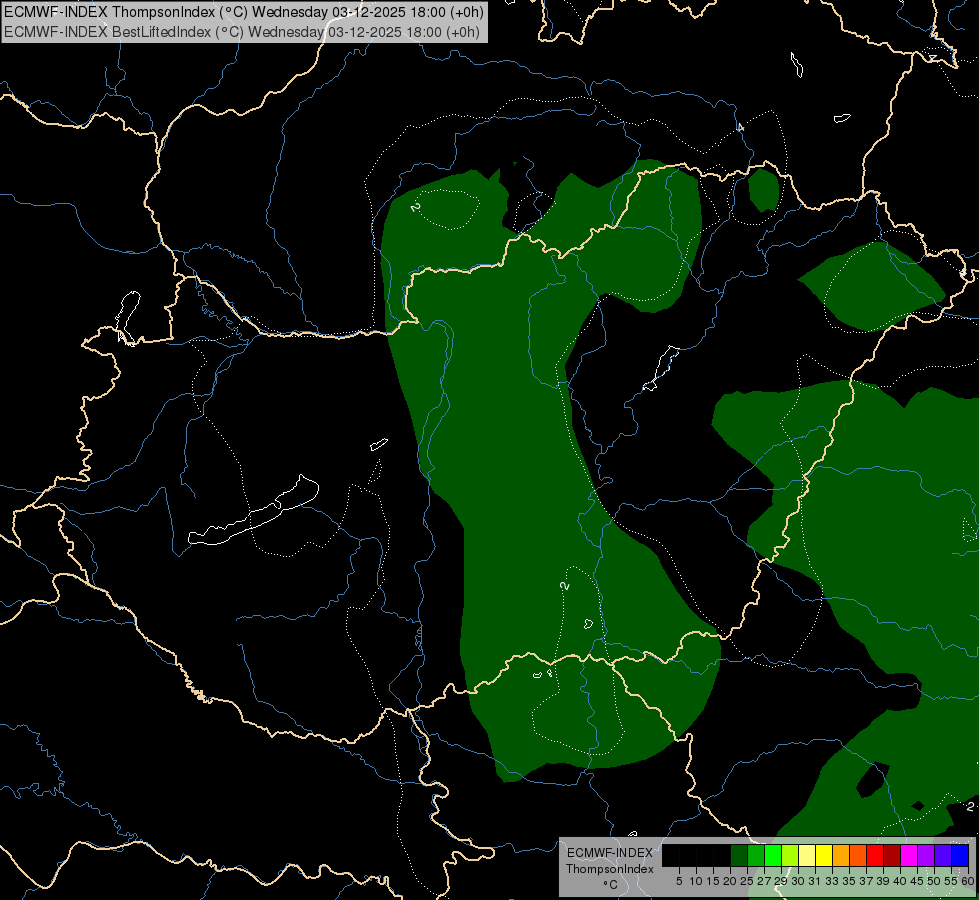
Task: Click the legend tick value '25'
Action: (x=747, y=881)
